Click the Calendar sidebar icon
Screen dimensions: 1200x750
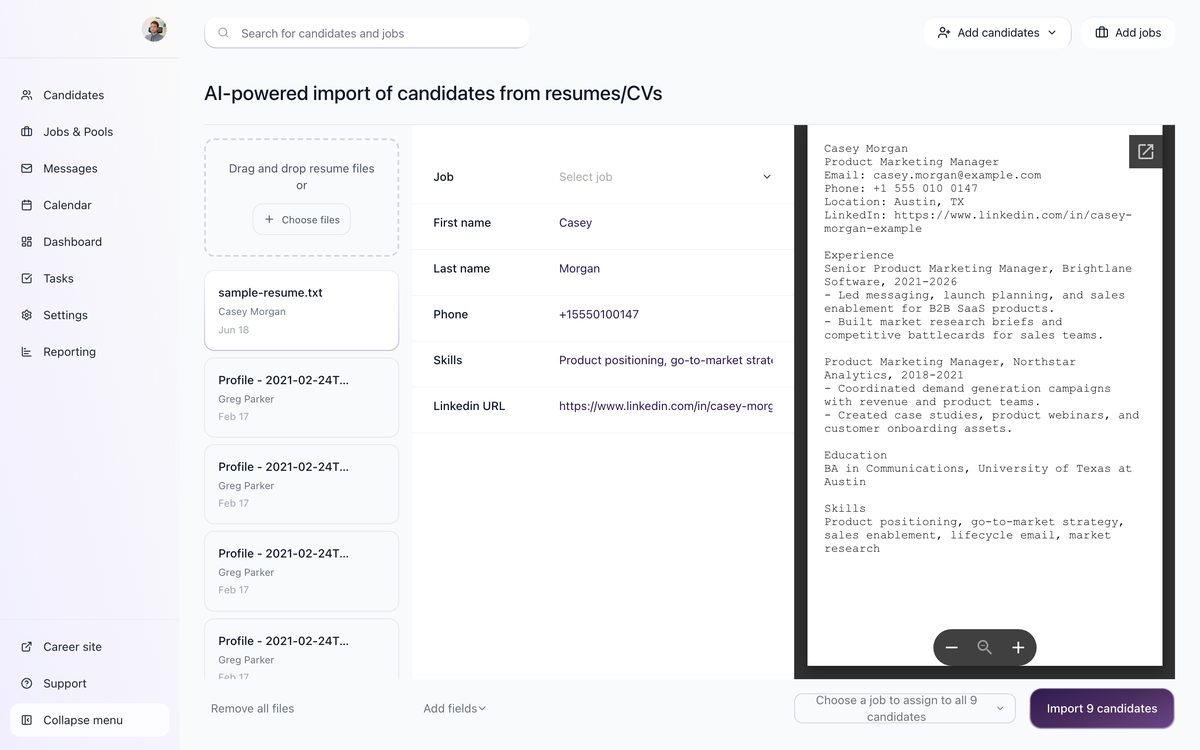pos(27,205)
